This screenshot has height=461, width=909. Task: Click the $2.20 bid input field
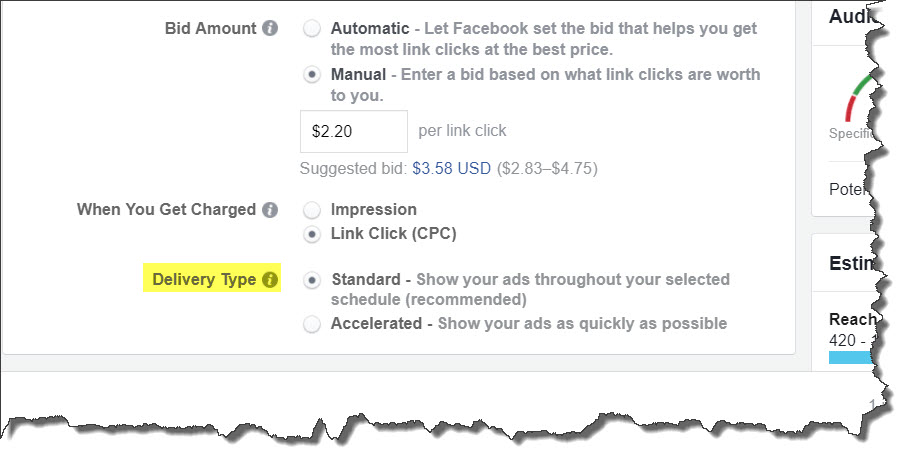pos(354,131)
